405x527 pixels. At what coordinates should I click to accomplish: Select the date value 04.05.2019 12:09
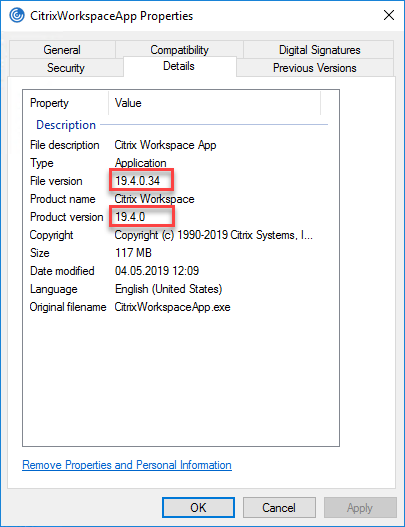[x=157, y=271]
